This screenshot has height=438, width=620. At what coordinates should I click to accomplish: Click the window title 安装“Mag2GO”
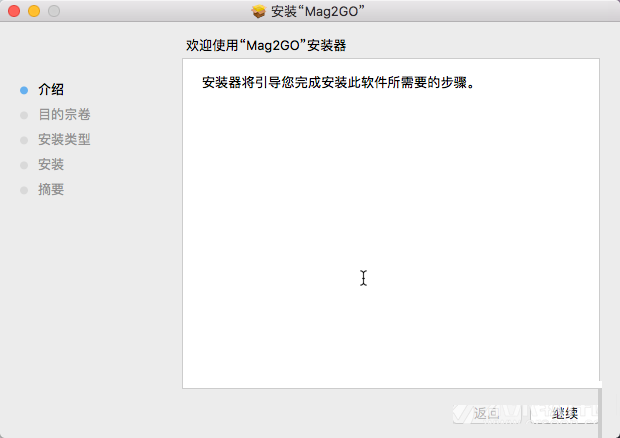pyautogui.click(x=317, y=11)
